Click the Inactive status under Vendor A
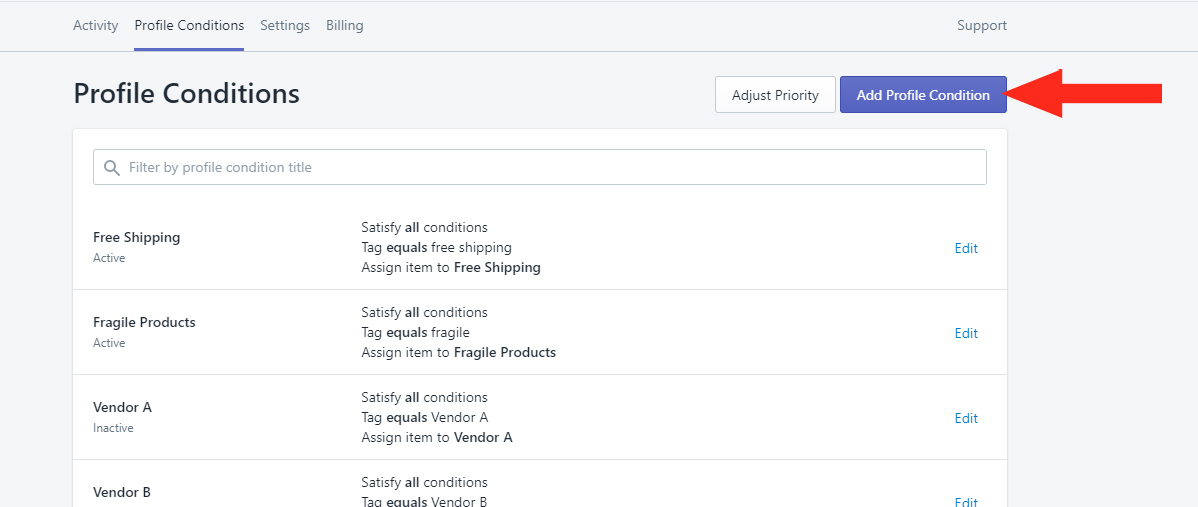1198x507 pixels. click(113, 428)
